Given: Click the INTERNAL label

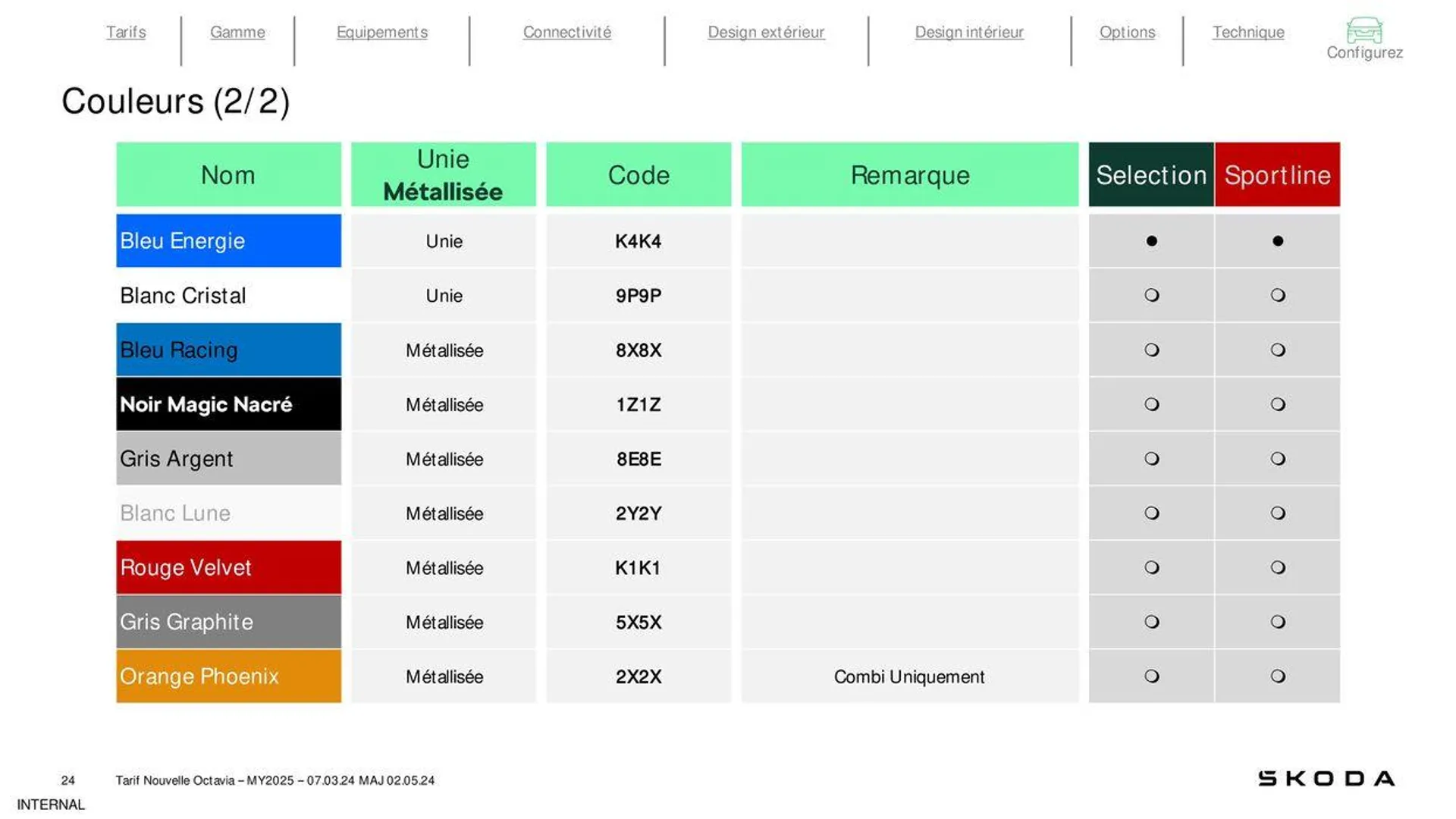Looking at the screenshot, I should [x=51, y=805].
